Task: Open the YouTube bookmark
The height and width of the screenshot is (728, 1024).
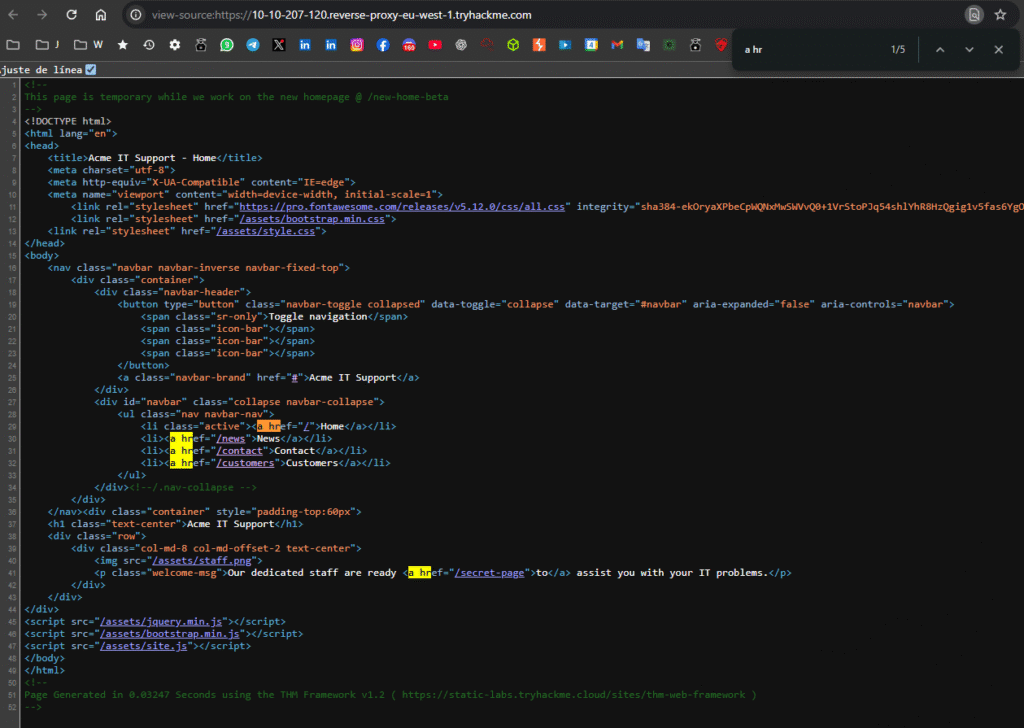Action: [435, 45]
